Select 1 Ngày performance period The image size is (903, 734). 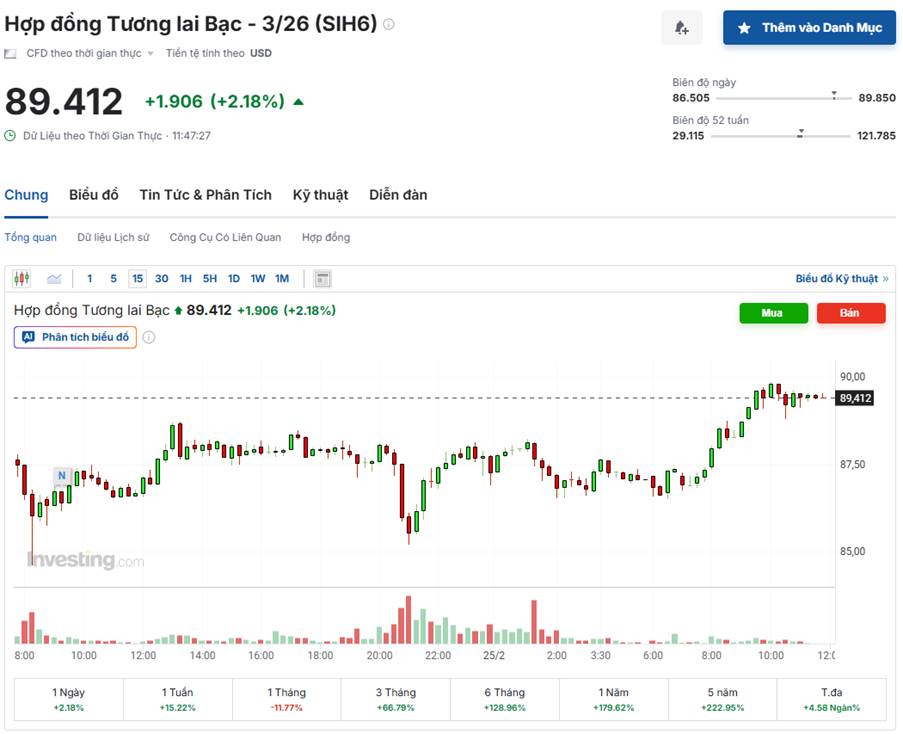(x=69, y=699)
